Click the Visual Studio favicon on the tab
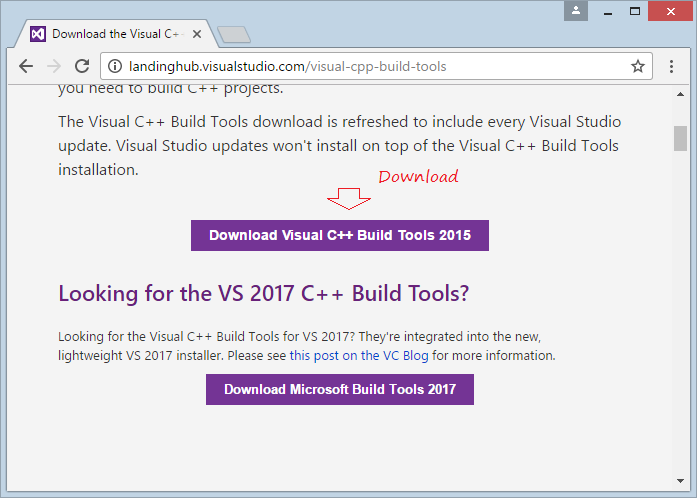 38,34
